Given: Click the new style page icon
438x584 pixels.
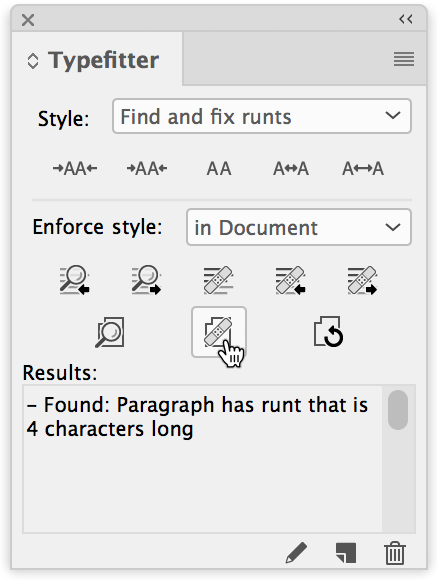Looking at the screenshot, I should (346, 553).
